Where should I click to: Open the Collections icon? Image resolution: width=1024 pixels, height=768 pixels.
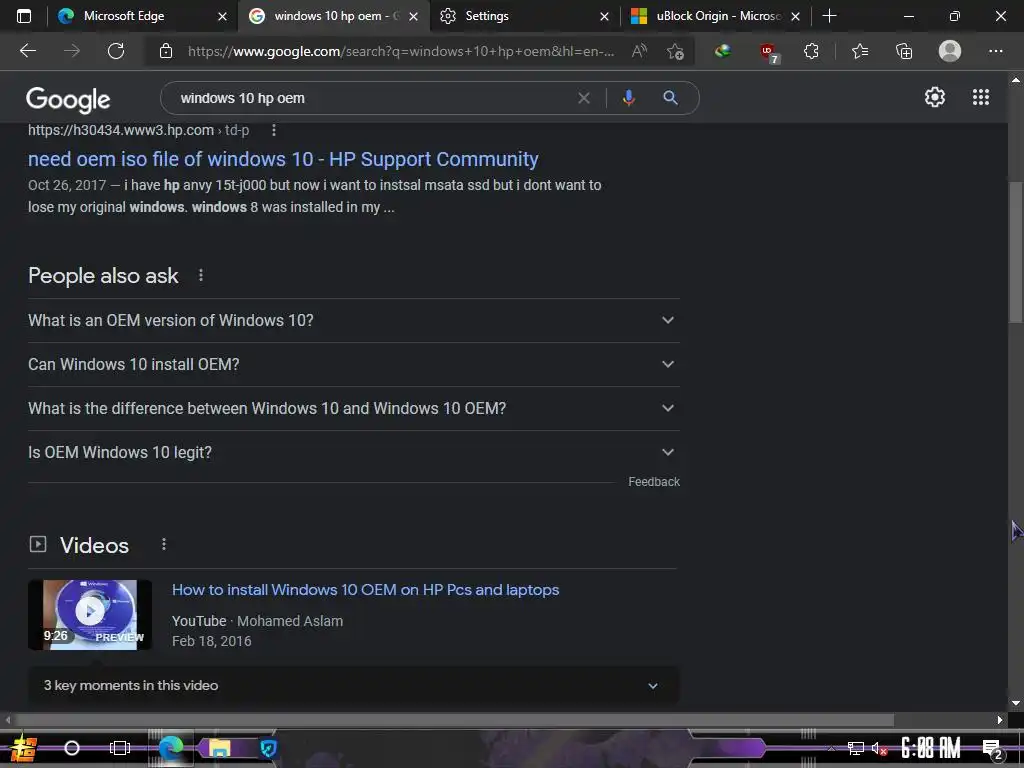[904, 51]
